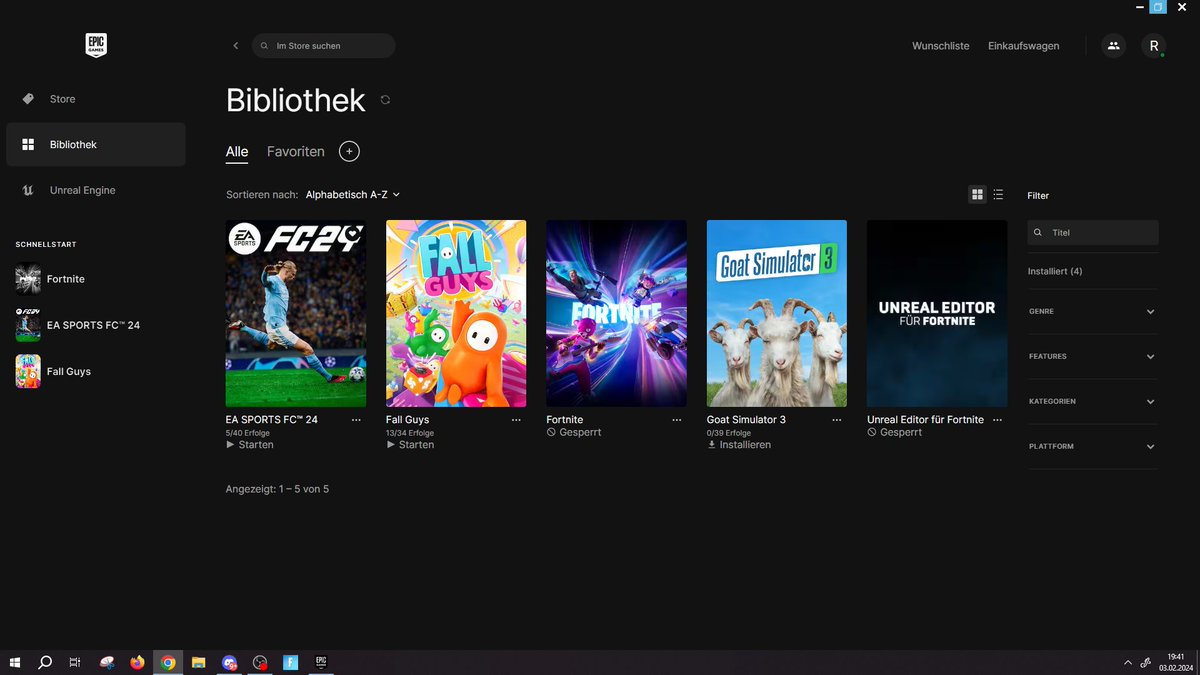Refresh the library with the refresh icon

(385, 100)
